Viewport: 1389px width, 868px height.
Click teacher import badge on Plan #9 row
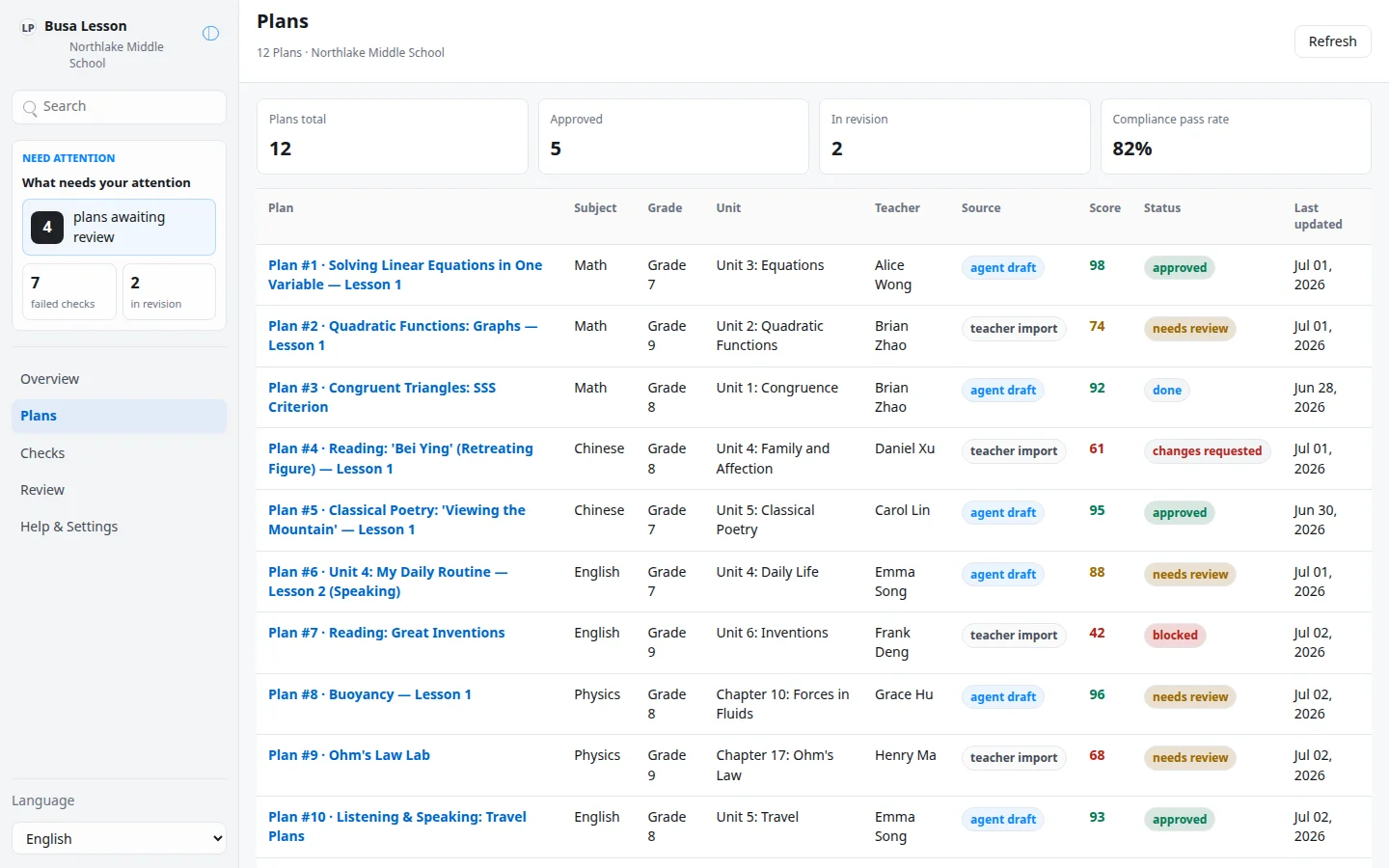pos(1014,758)
